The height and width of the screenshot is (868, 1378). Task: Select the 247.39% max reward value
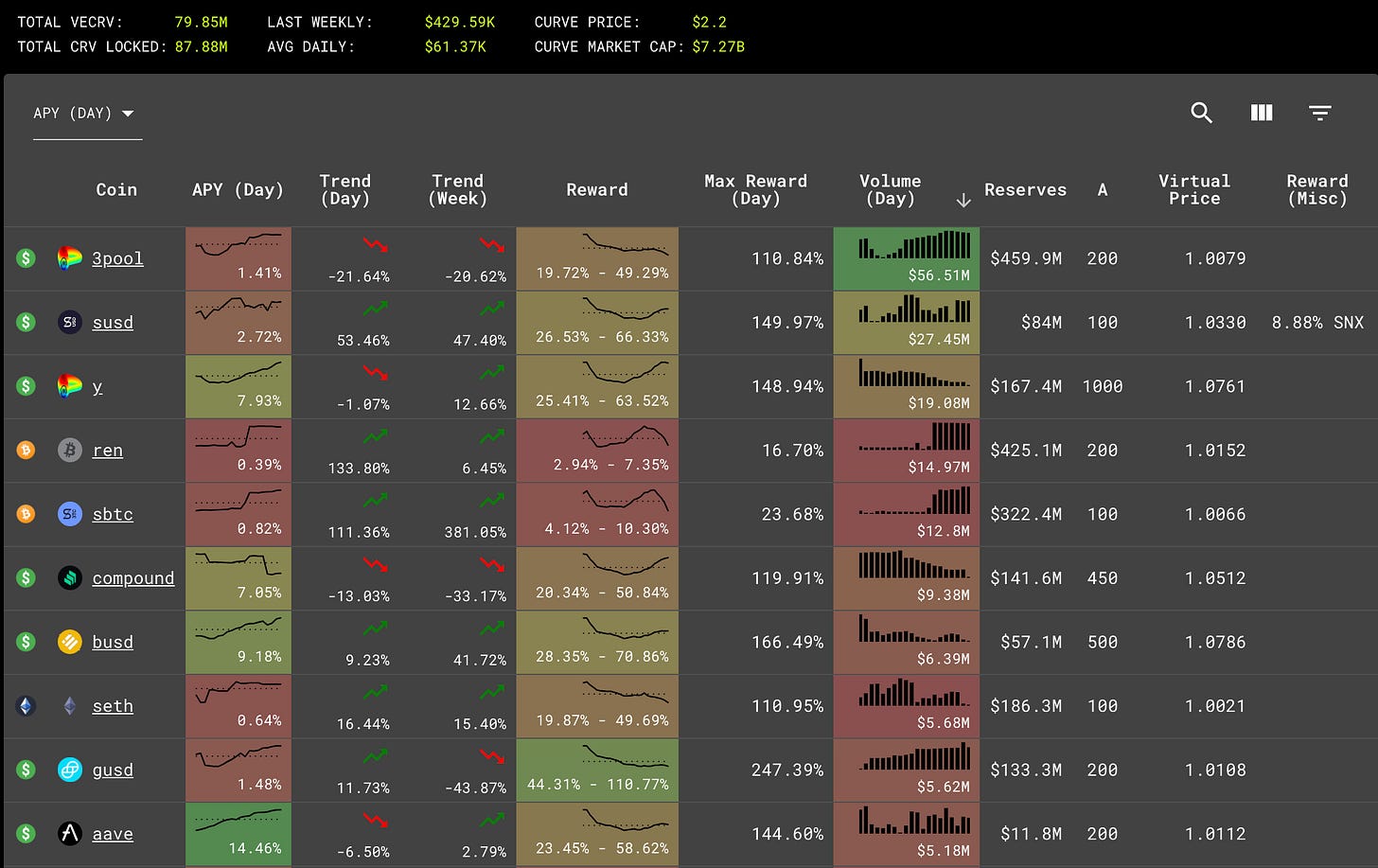[787, 771]
